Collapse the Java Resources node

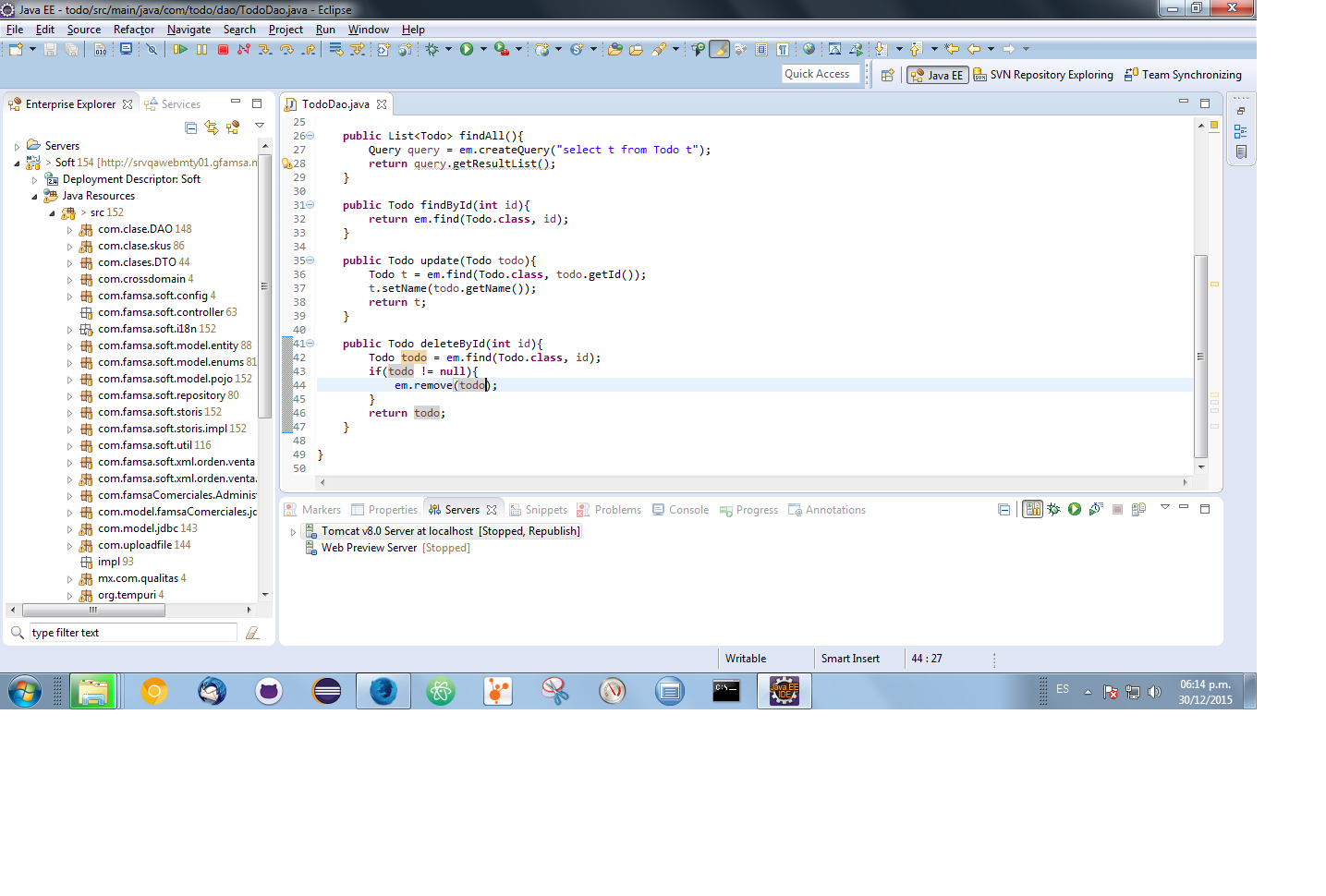click(x=34, y=196)
